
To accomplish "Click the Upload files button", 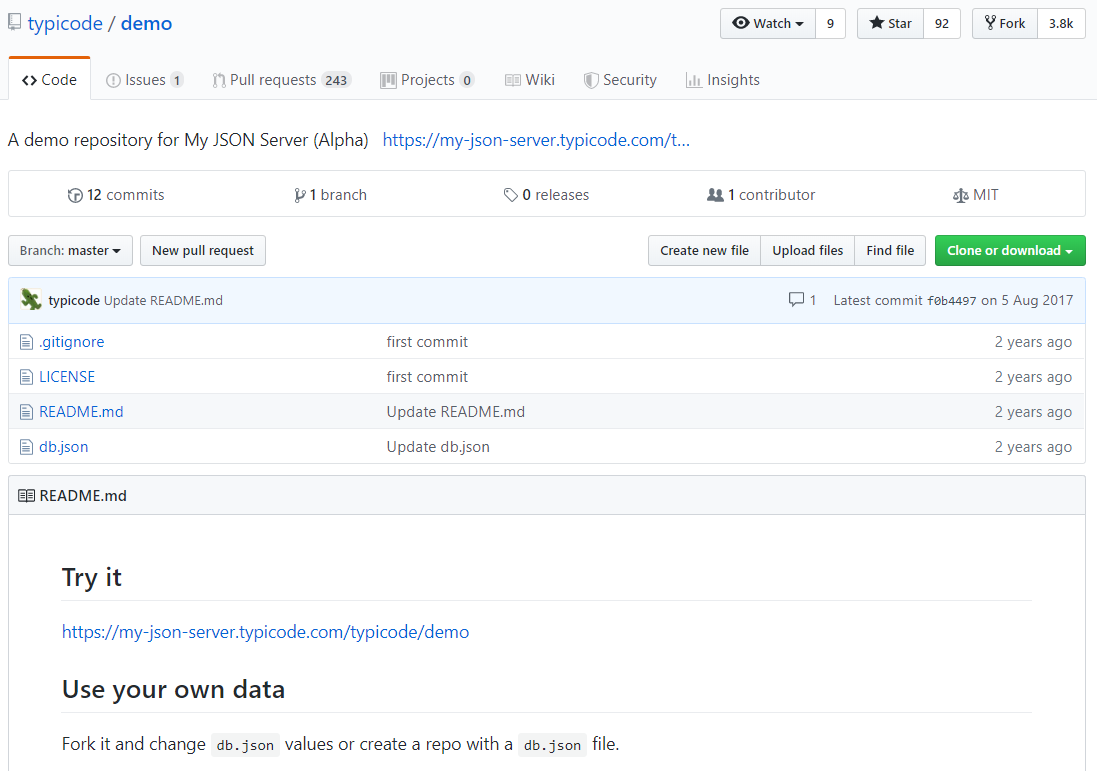I will click(x=807, y=250).
